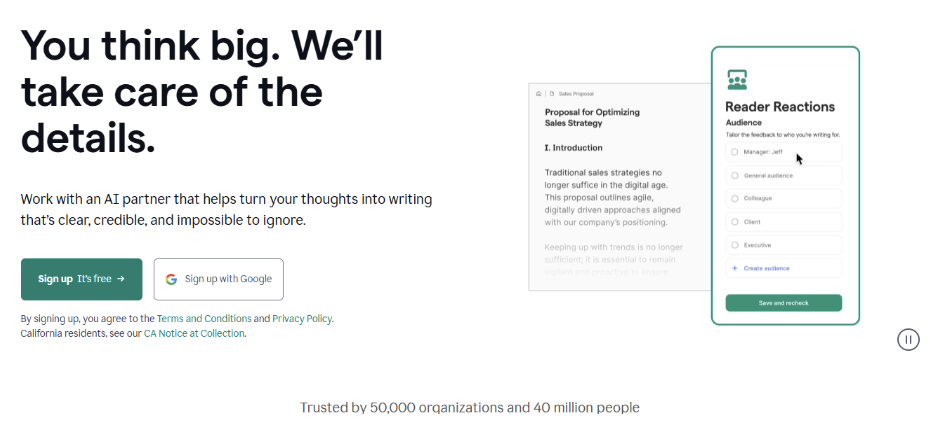The height and width of the screenshot is (428, 930).
Task: Click the plus icon for Create audience
Action: pos(735,268)
